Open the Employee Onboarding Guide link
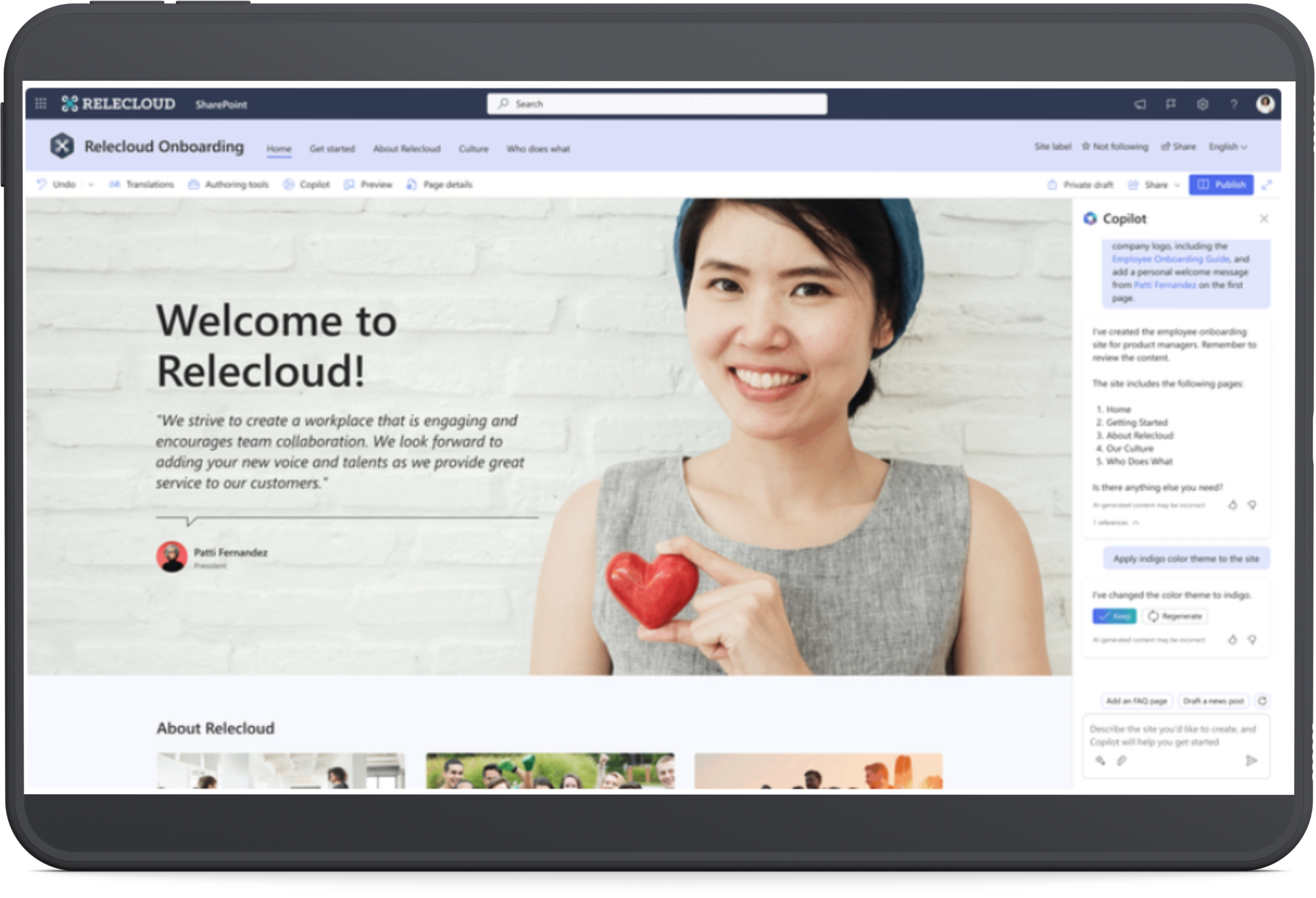The width and height of the screenshot is (1316, 898). 1171,259
